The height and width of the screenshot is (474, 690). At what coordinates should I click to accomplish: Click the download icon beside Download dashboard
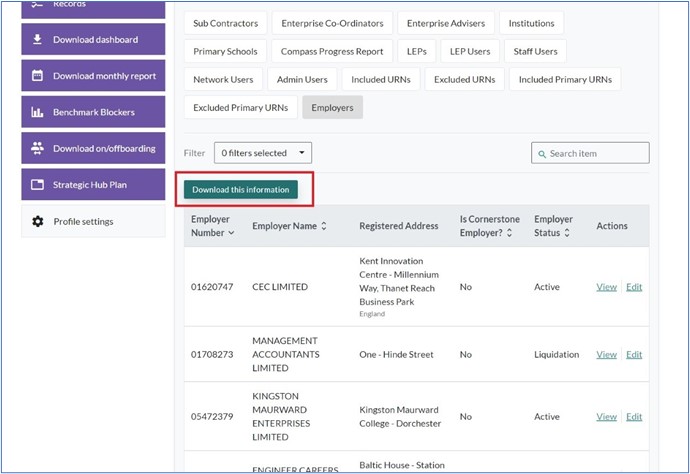(x=37, y=40)
